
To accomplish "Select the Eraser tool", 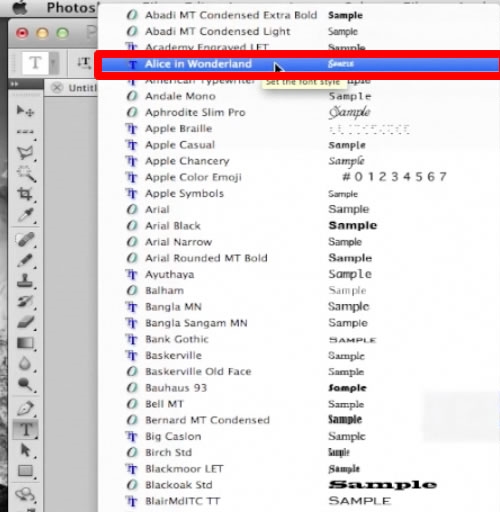I will [26, 322].
